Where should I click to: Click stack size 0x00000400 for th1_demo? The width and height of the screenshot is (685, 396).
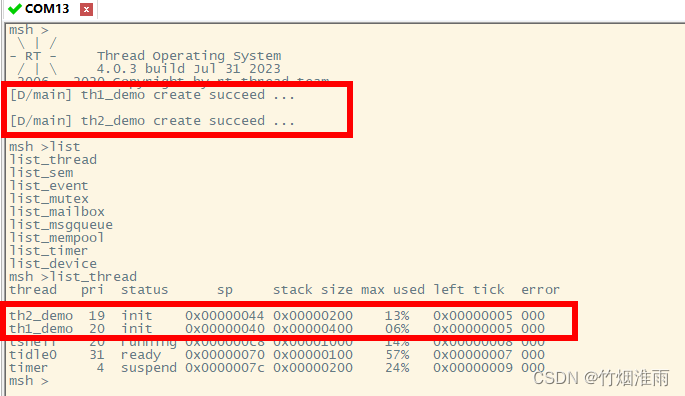click(313, 329)
